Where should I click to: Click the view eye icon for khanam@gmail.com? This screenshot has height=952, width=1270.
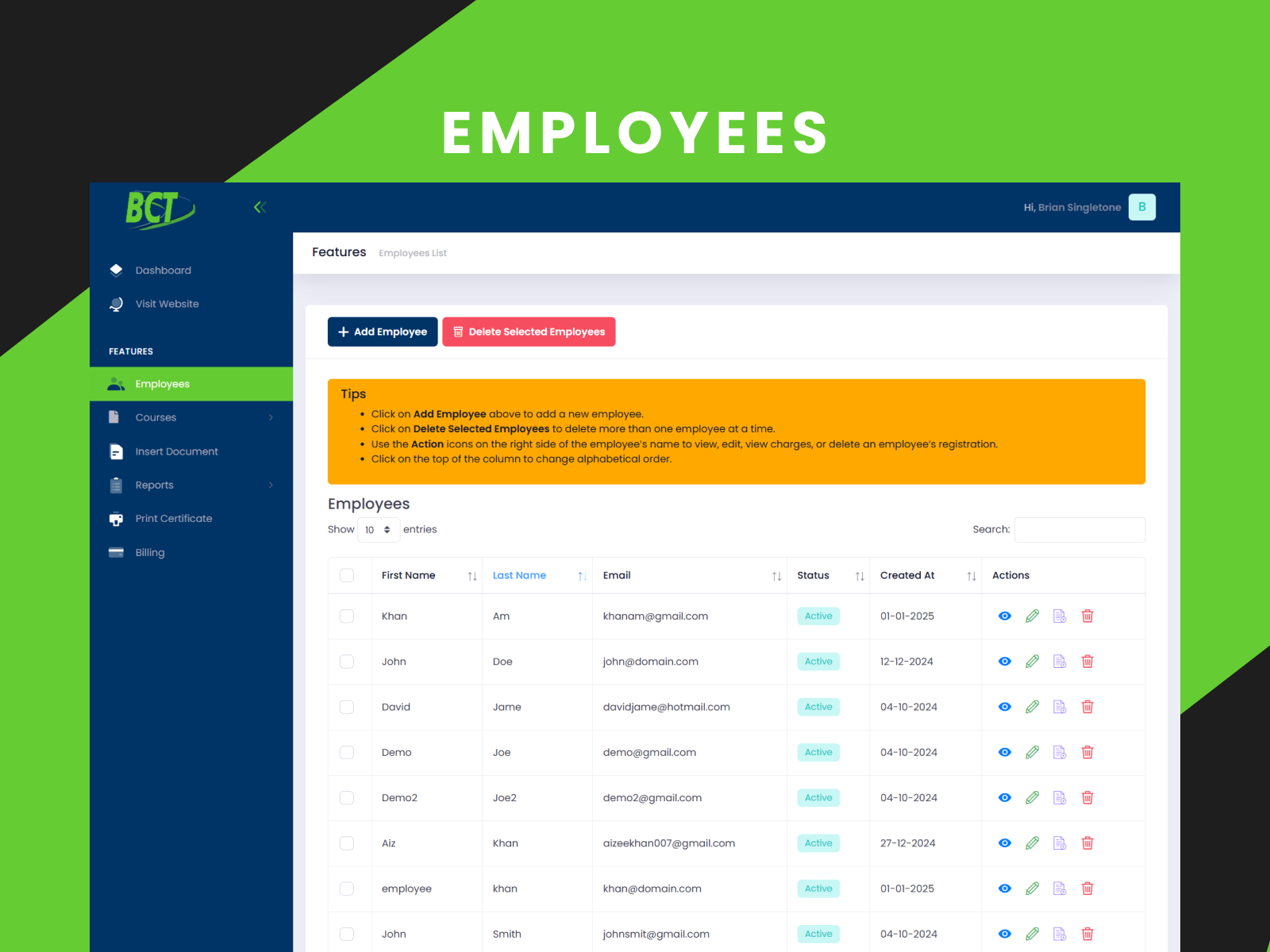coord(1004,616)
